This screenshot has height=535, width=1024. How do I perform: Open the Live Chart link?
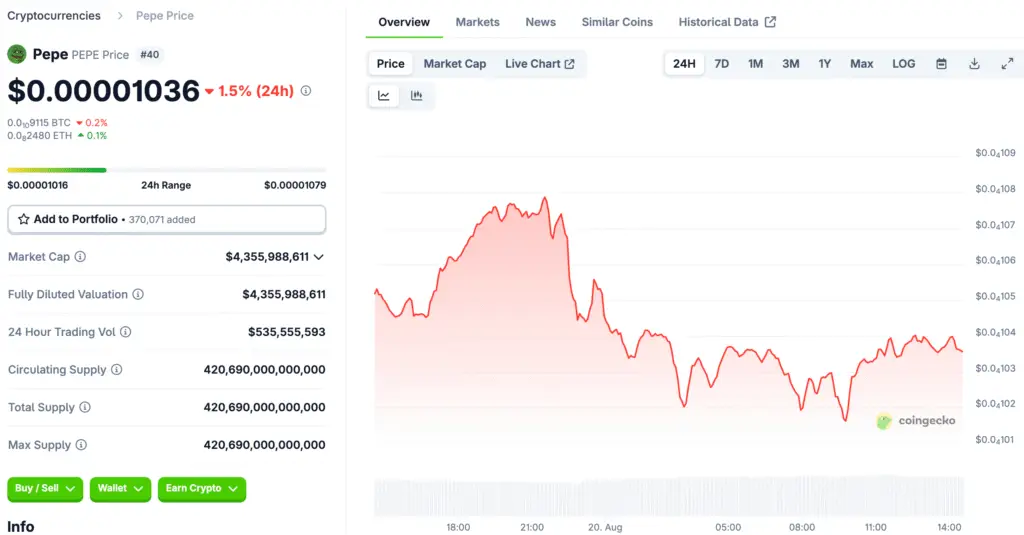[x=539, y=64]
